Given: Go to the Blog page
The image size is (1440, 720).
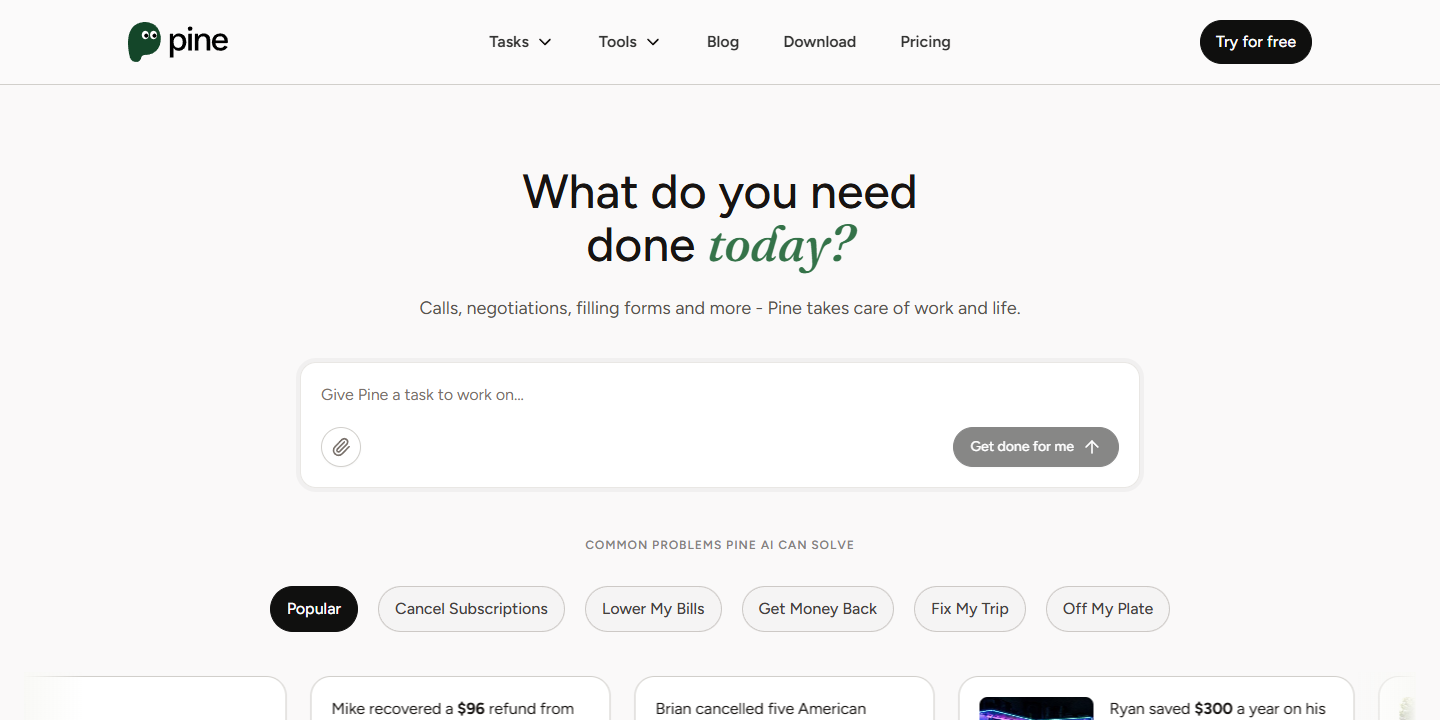Looking at the screenshot, I should [723, 42].
